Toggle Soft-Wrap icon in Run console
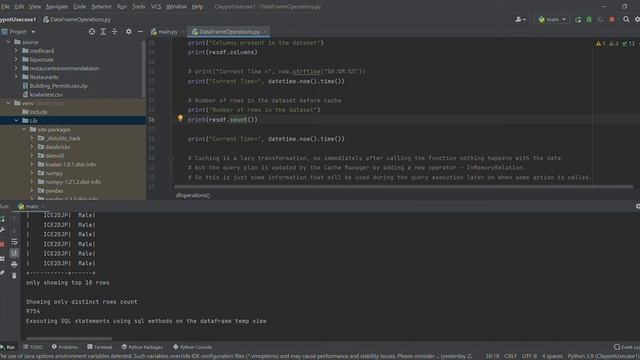The width and height of the screenshot is (640, 360). pyautogui.click(x=14, y=242)
